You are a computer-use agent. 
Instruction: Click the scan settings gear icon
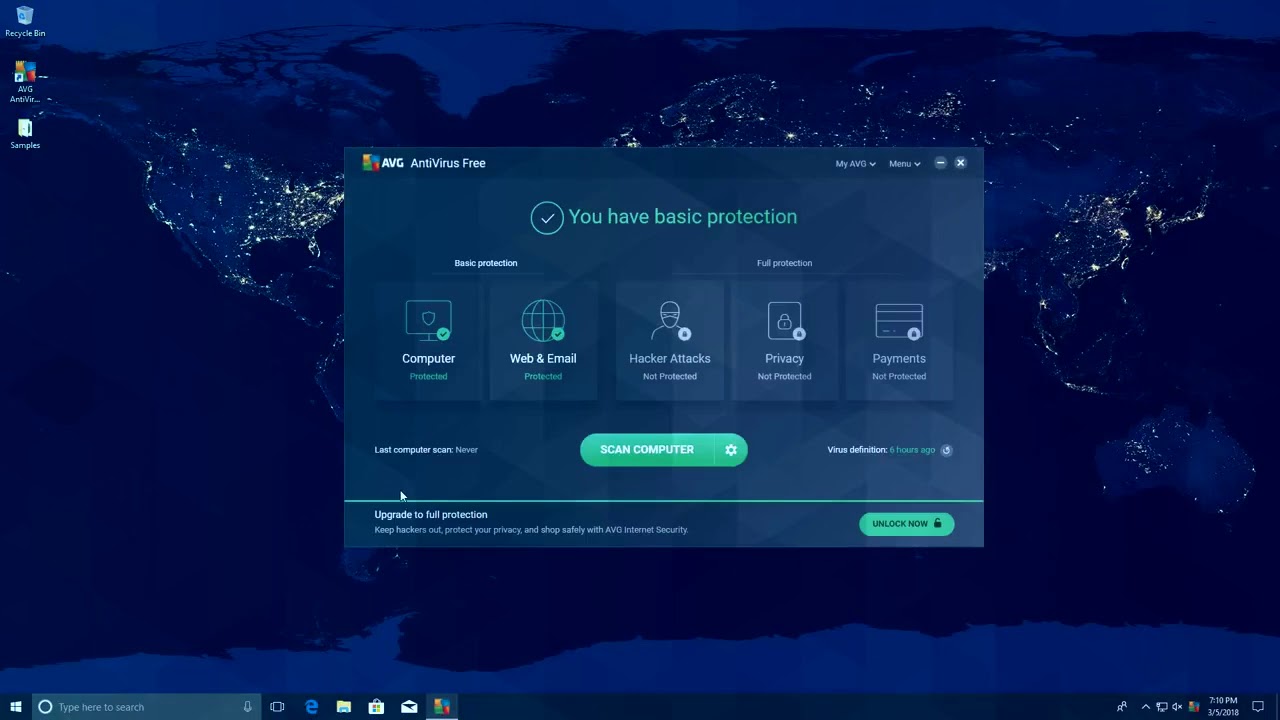point(731,450)
